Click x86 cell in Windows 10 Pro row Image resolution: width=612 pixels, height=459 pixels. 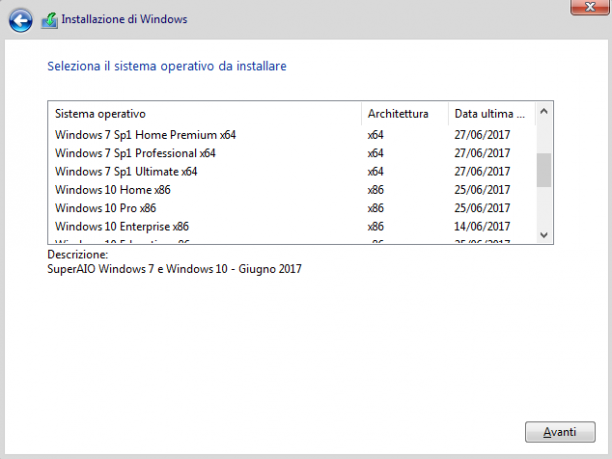pos(375,208)
